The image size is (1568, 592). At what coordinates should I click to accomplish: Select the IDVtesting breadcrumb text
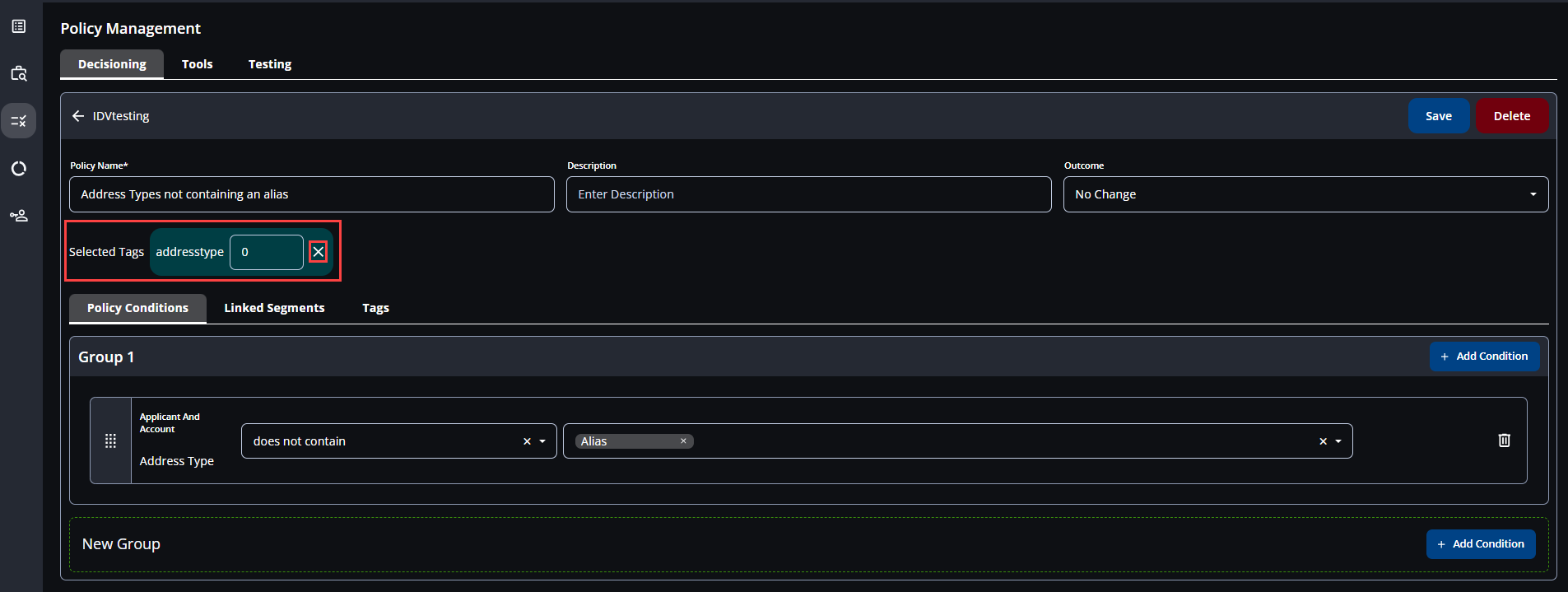121,116
